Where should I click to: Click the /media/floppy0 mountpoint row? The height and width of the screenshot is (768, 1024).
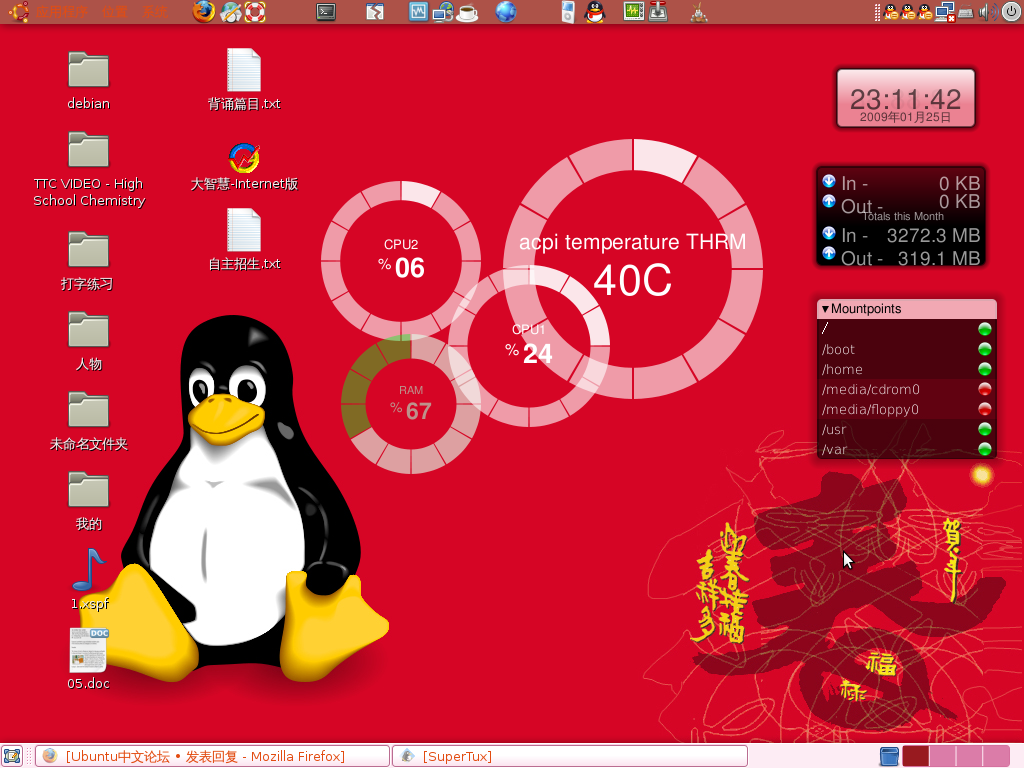coord(906,409)
